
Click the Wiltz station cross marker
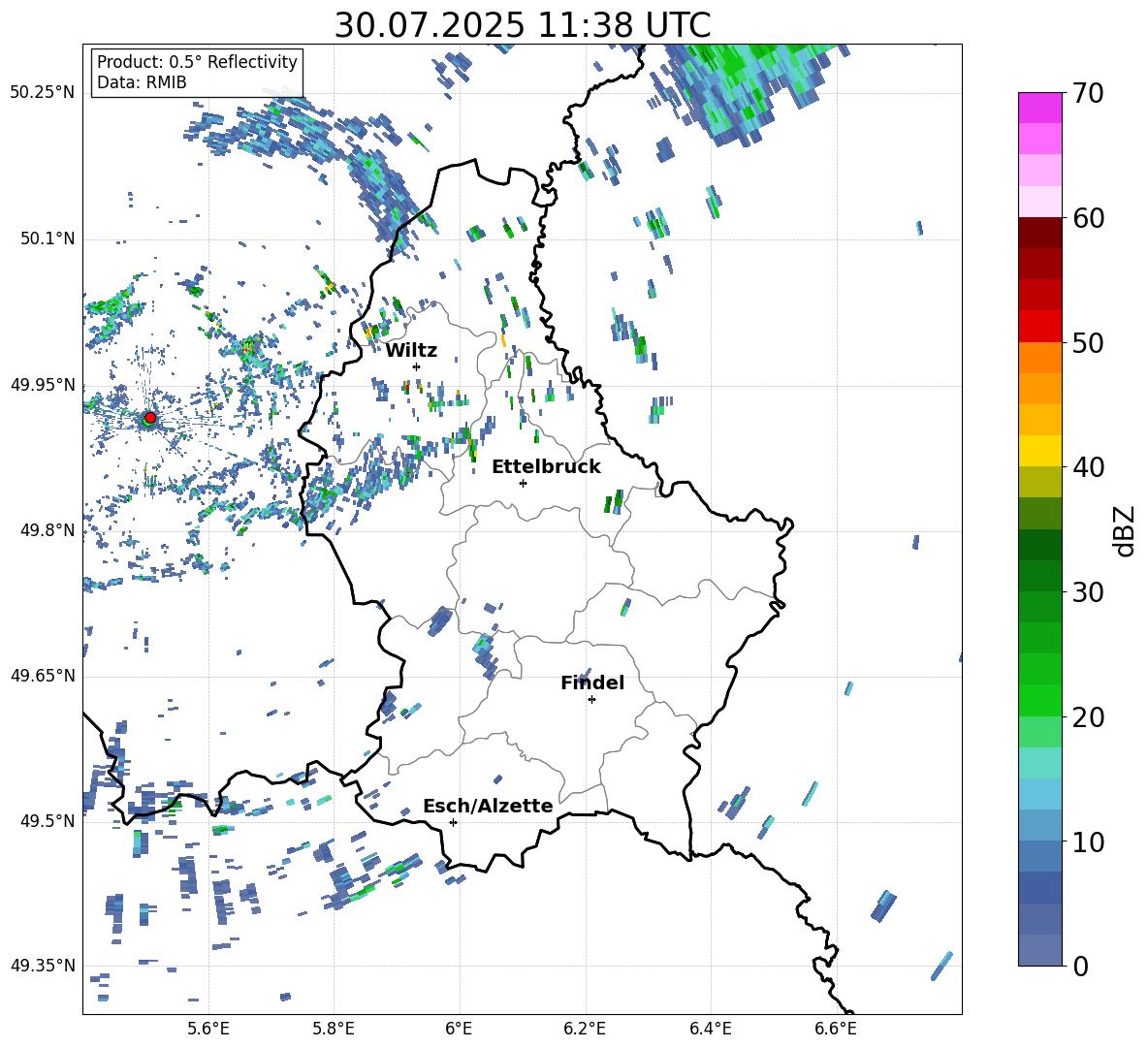point(417,366)
